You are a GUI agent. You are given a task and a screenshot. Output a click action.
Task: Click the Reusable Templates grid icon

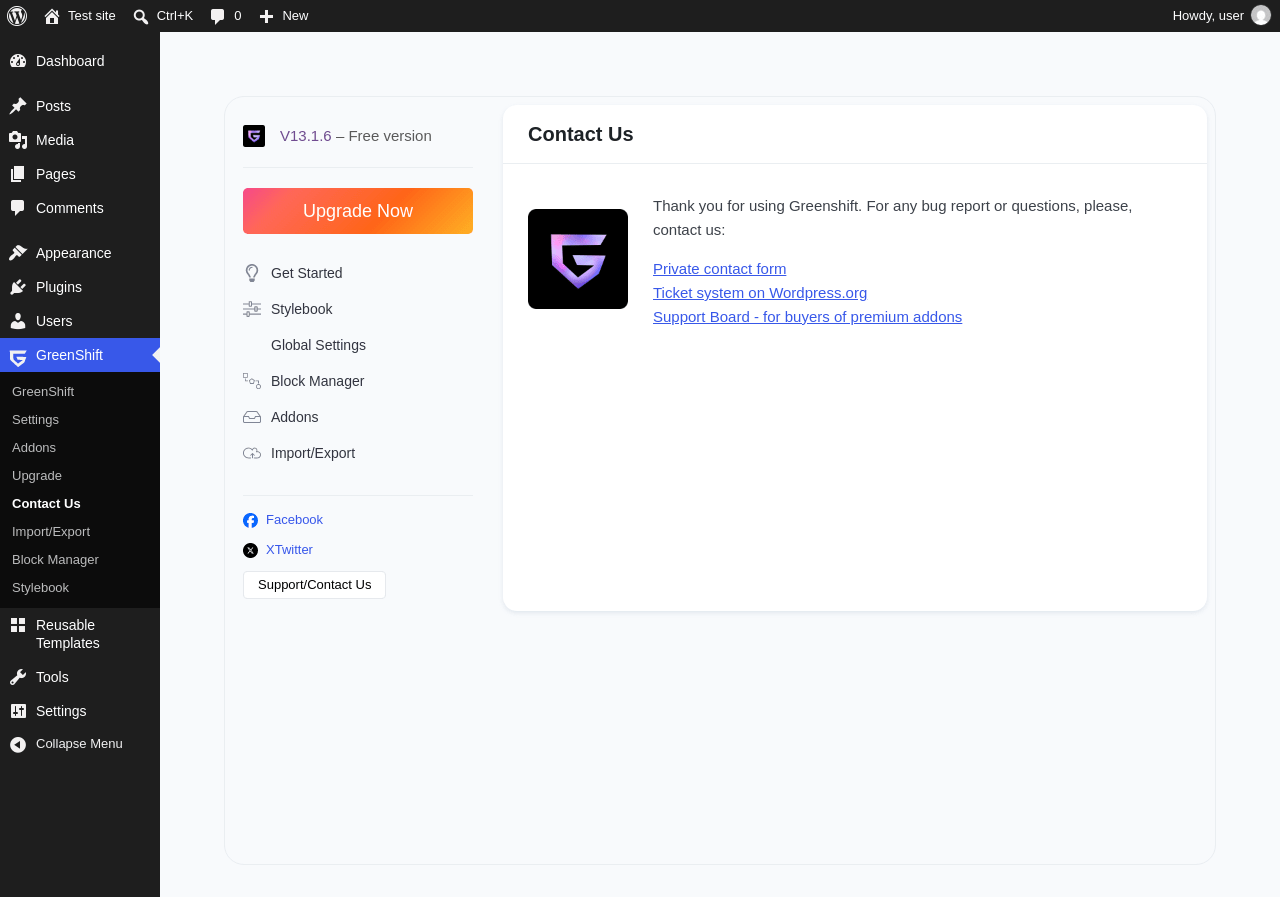click(18, 625)
